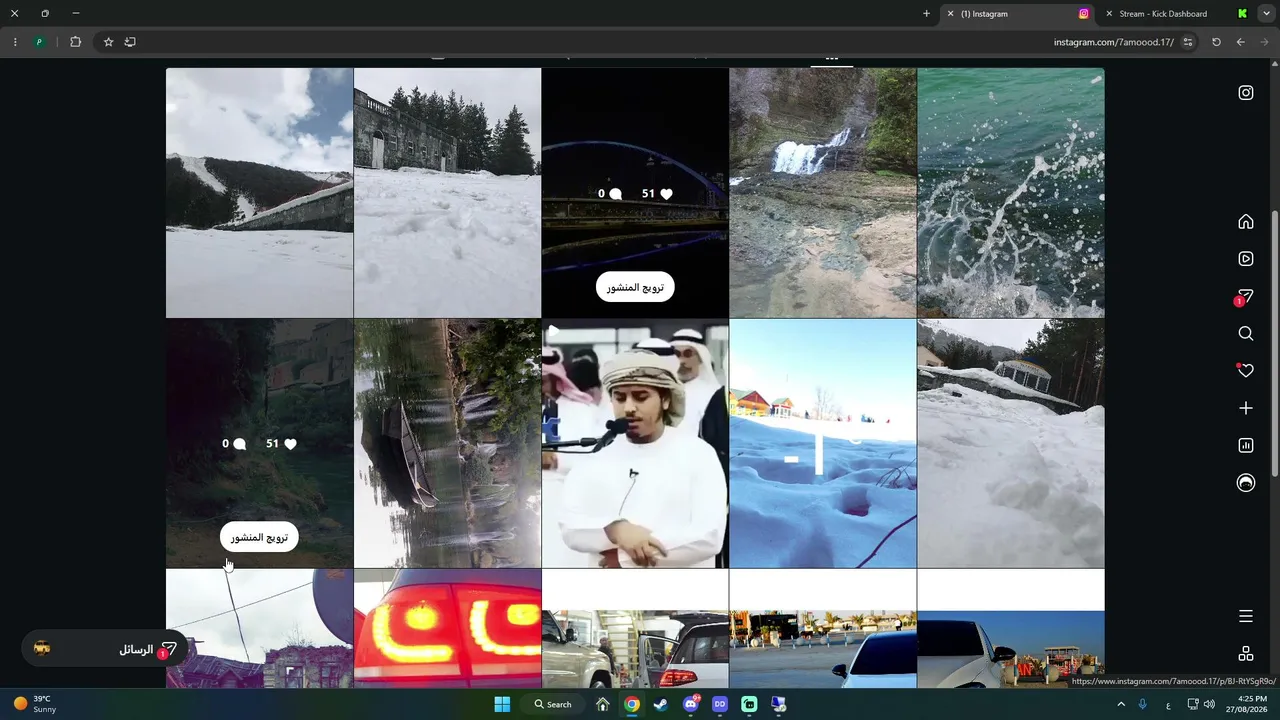Open Discord from the taskbar
The width and height of the screenshot is (1280, 720).
690,704
